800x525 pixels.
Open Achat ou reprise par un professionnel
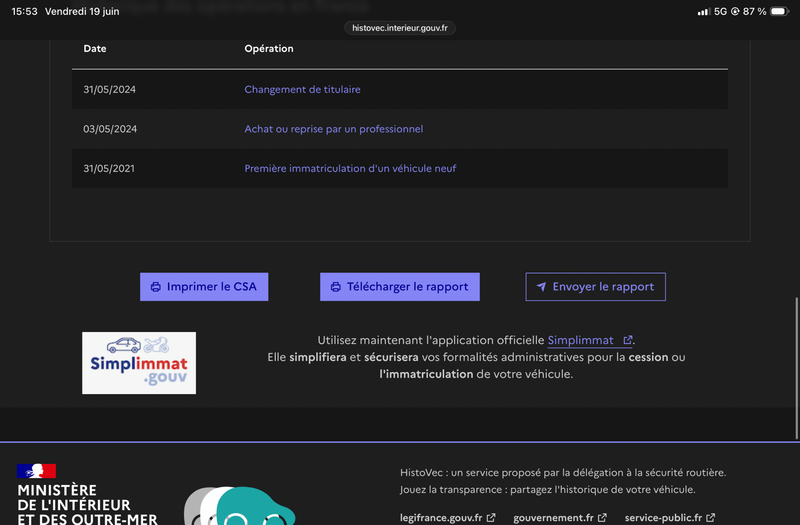334,129
